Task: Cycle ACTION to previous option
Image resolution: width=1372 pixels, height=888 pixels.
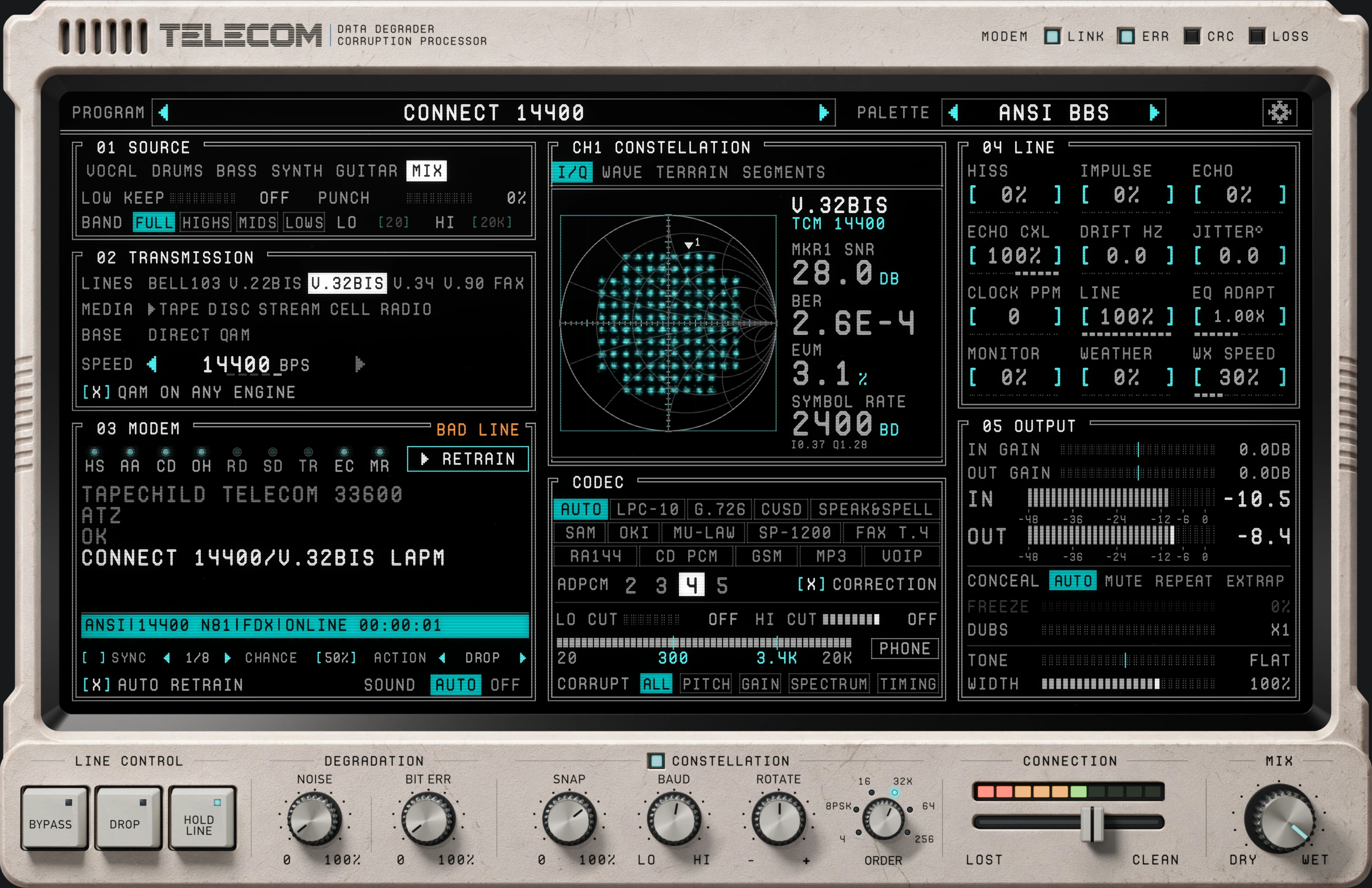Action: (x=442, y=658)
